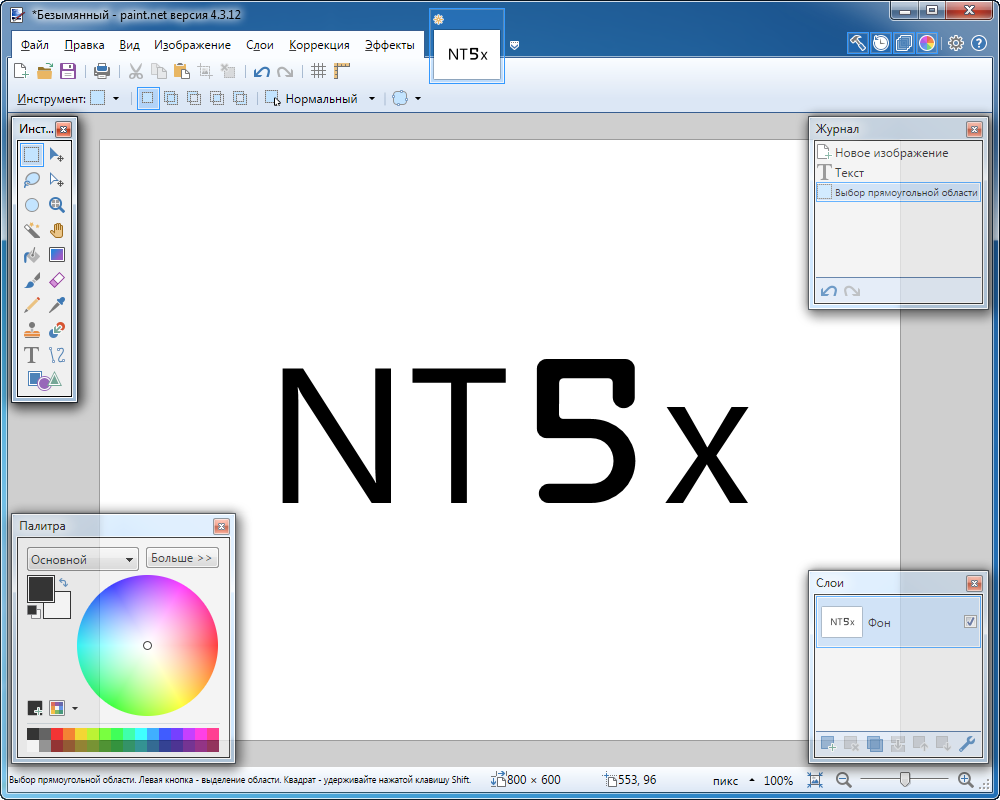Activate the Color Picker eyedropper tool

[57, 305]
